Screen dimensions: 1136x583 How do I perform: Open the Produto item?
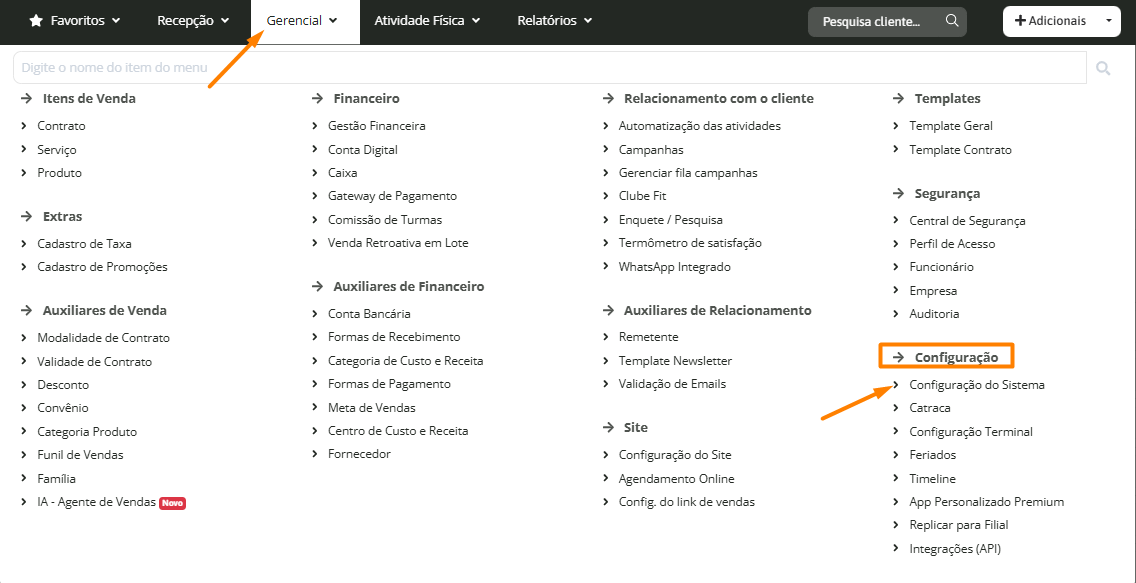59,173
